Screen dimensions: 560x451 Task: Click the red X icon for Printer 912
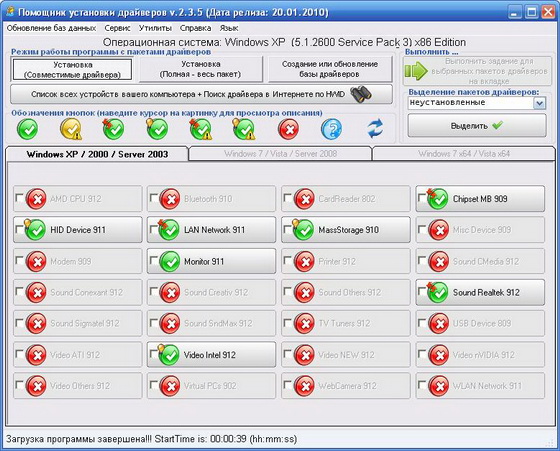coord(304,261)
